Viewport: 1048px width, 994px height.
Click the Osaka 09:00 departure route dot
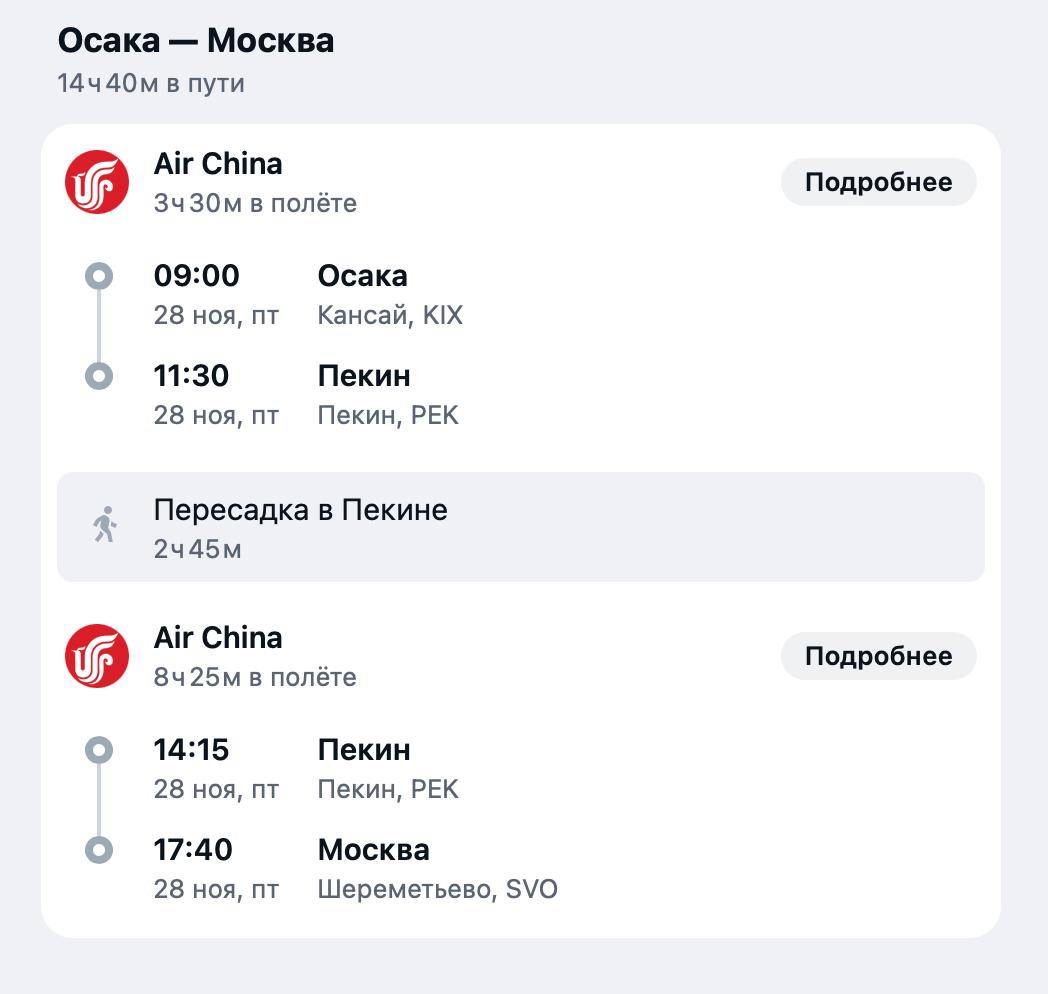(x=99, y=275)
